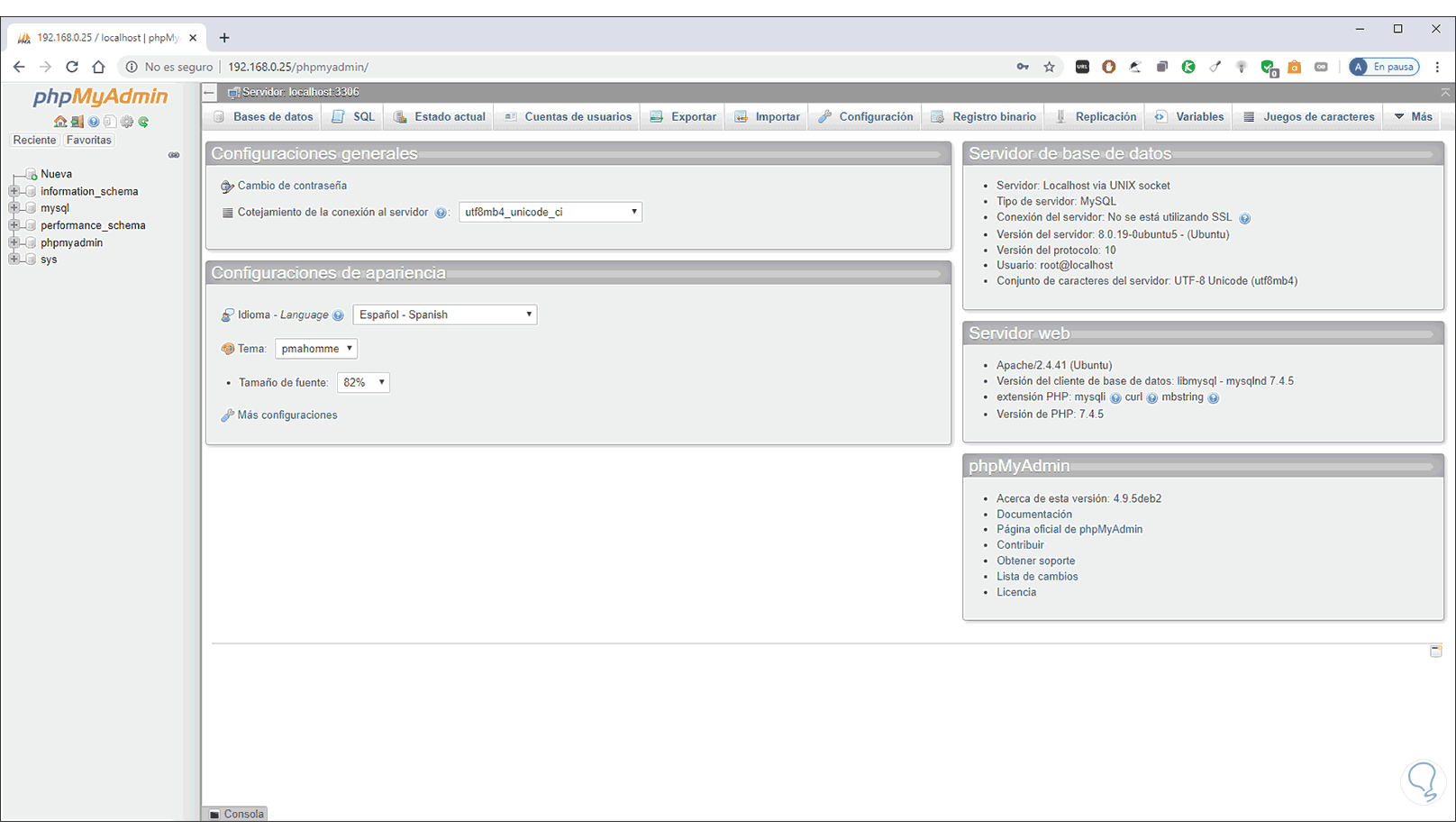Click the Contribuir link
Screen dimensions: 1456x839
pos(1020,545)
